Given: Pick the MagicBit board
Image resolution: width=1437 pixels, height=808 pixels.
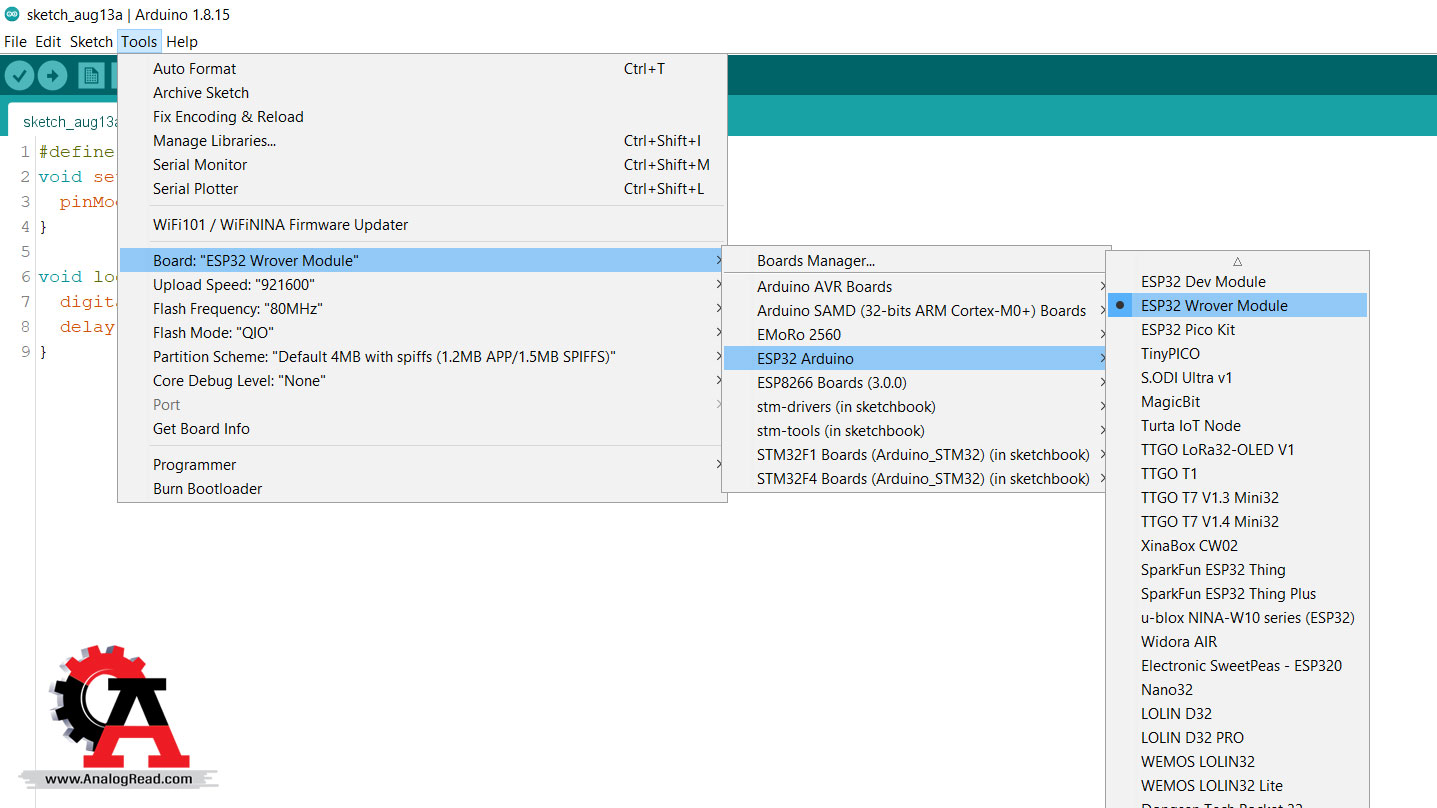Looking at the screenshot, I should (x=1237, y=402).
